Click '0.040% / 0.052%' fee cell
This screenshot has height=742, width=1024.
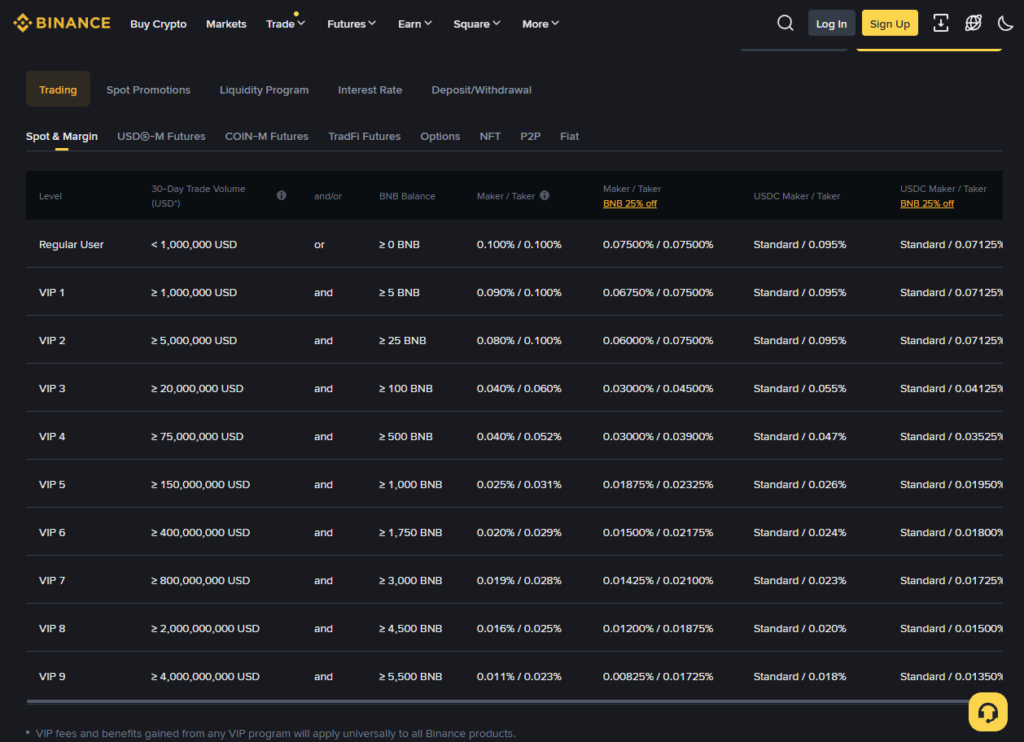519,436
